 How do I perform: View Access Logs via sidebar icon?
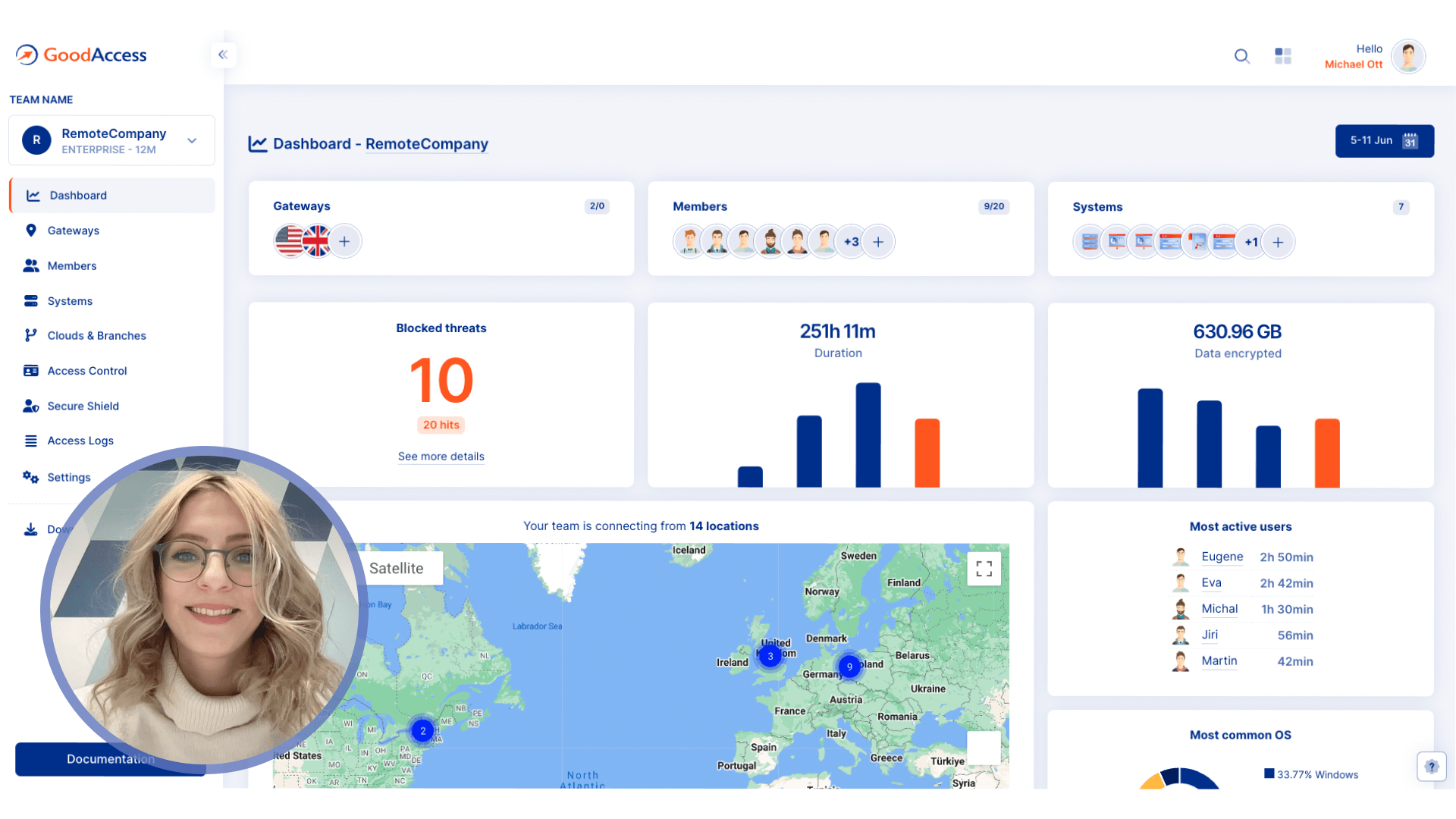(x=31, y=440)
